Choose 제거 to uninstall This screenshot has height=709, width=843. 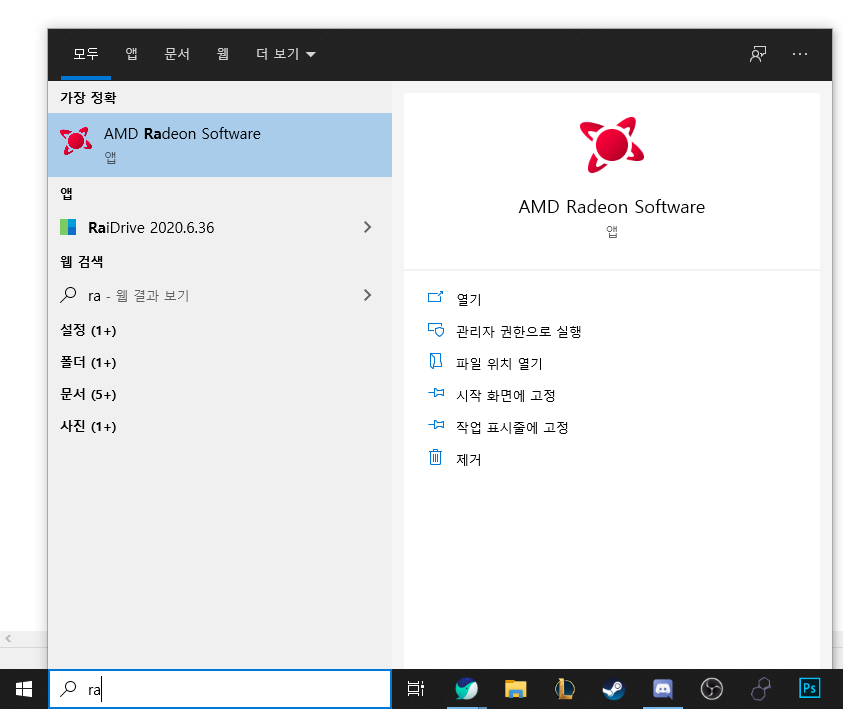click(x=469, y=460)
